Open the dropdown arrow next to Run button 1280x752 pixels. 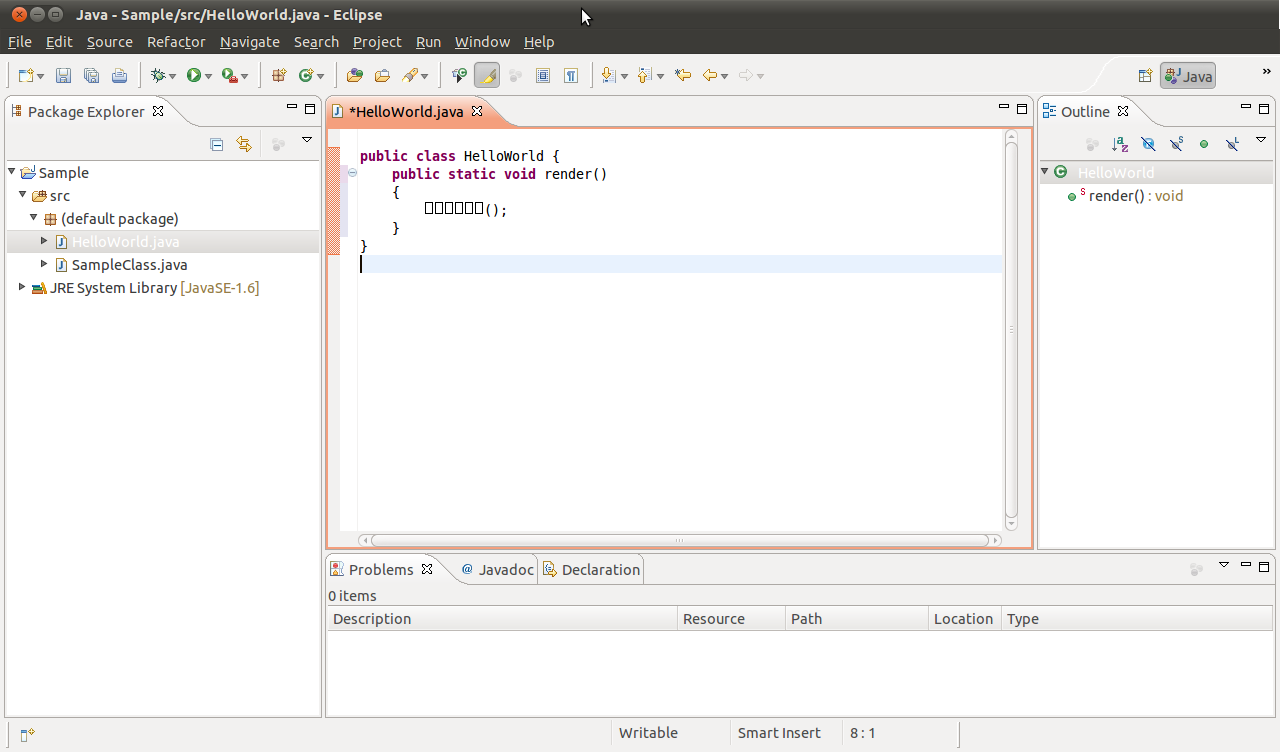209,76
